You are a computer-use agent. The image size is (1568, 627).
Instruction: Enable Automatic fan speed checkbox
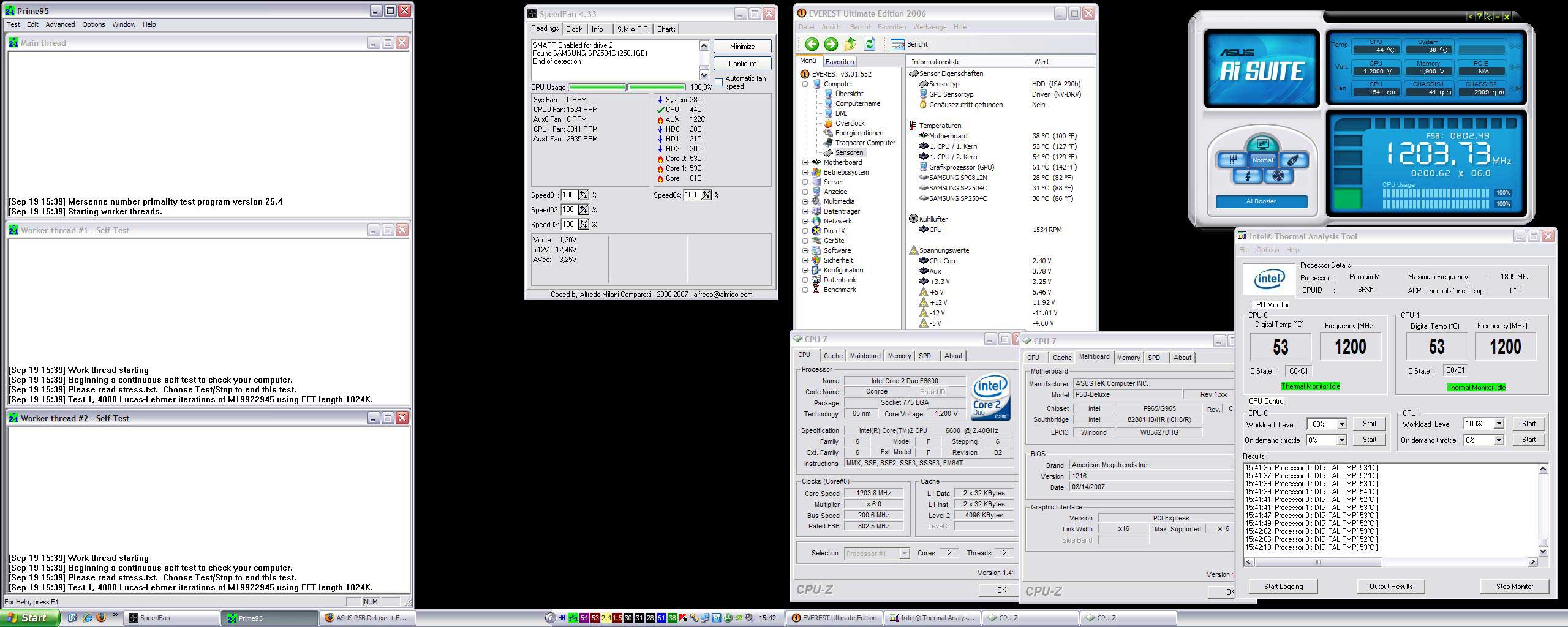[719, 82]
